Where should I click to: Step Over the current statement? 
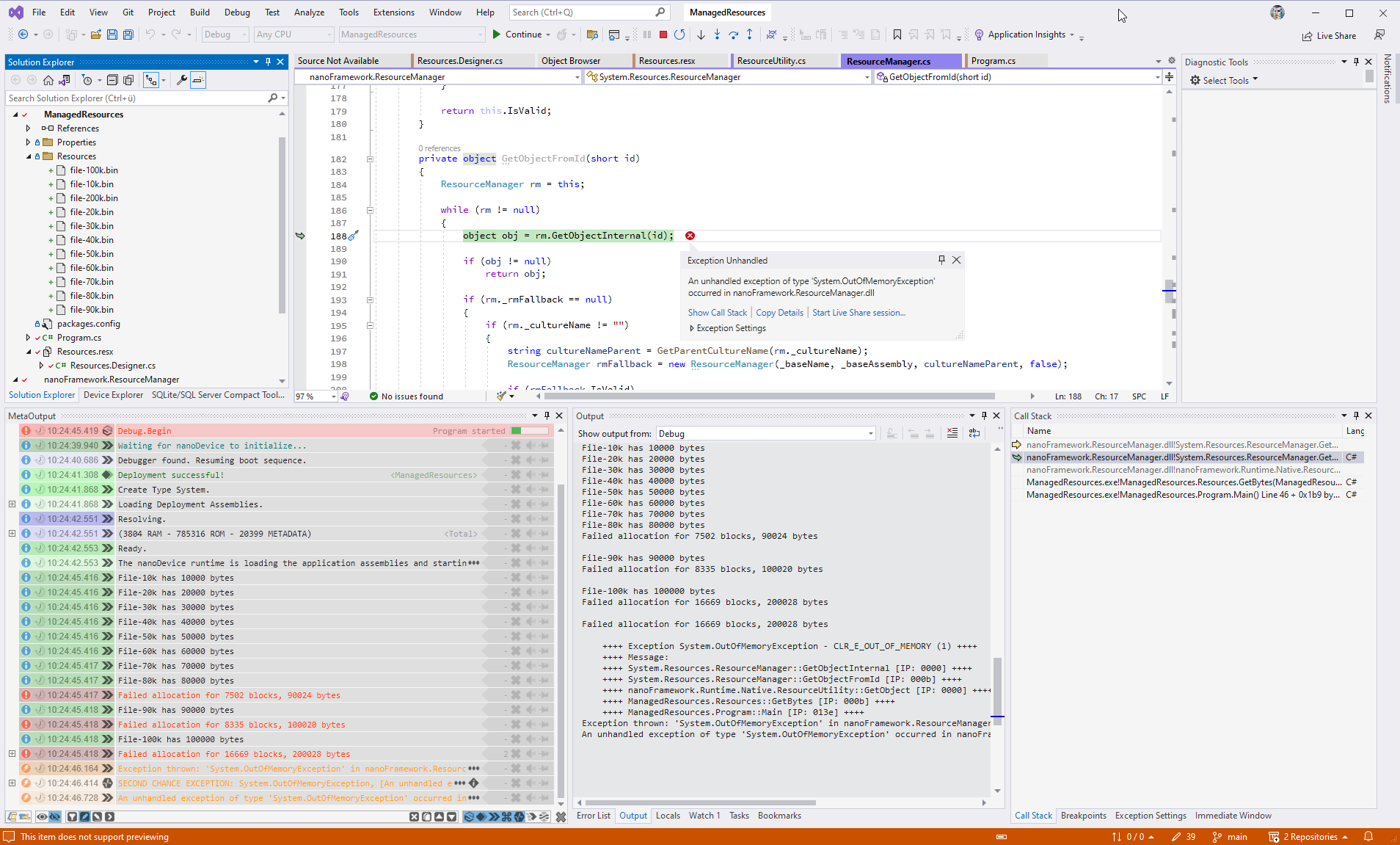tap(734, 35)
